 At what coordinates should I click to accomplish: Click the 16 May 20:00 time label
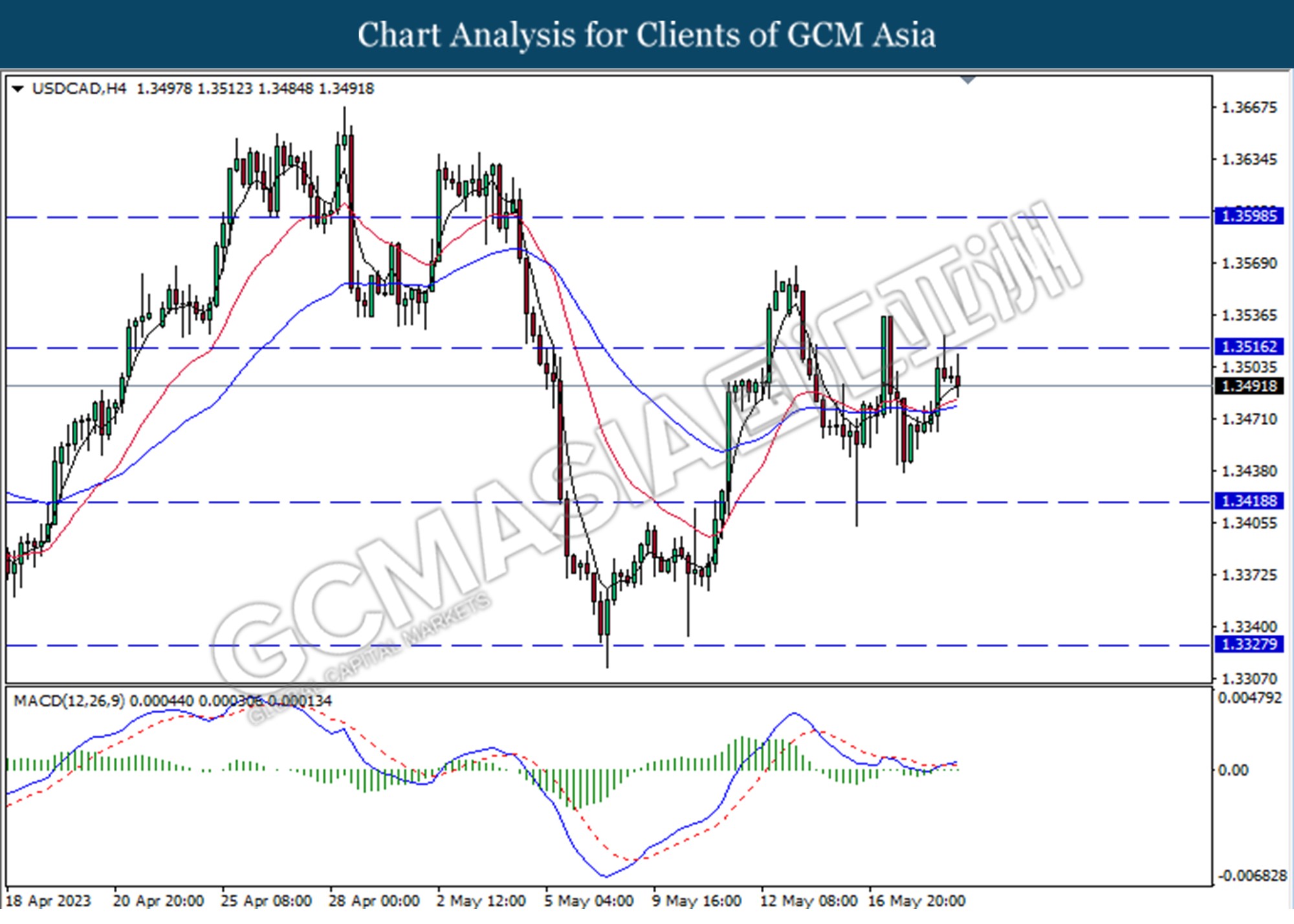(917, 901)
